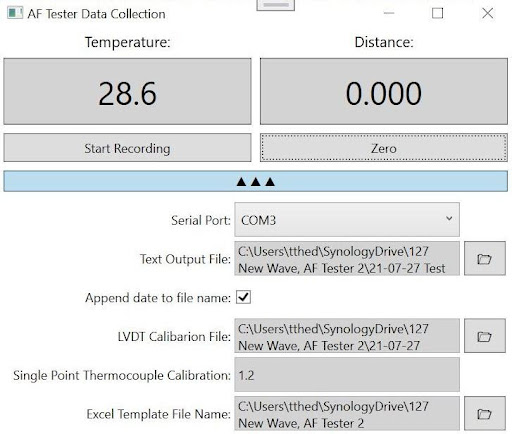
Task: Close the AF Tester Data Collection window
Action: [487, 13]
